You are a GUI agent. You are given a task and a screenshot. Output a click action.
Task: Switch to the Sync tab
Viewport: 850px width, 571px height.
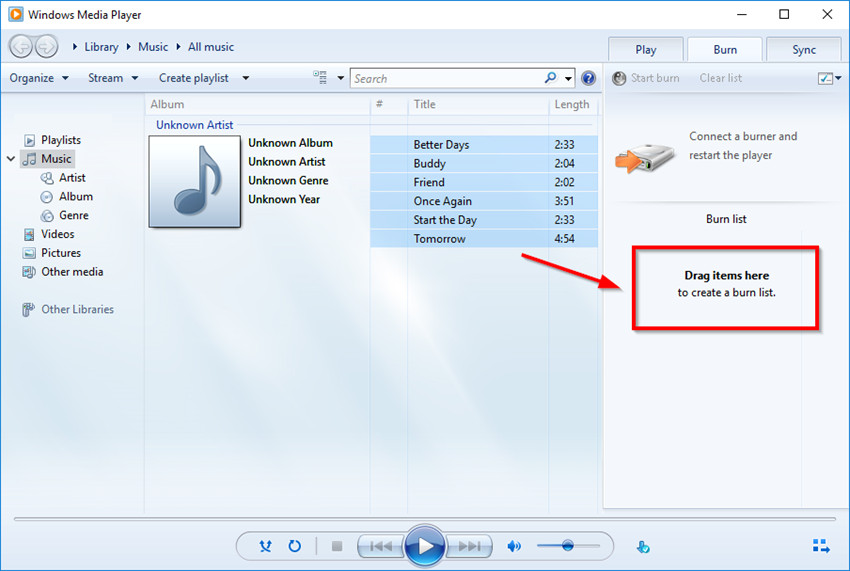tap(804, 50)
